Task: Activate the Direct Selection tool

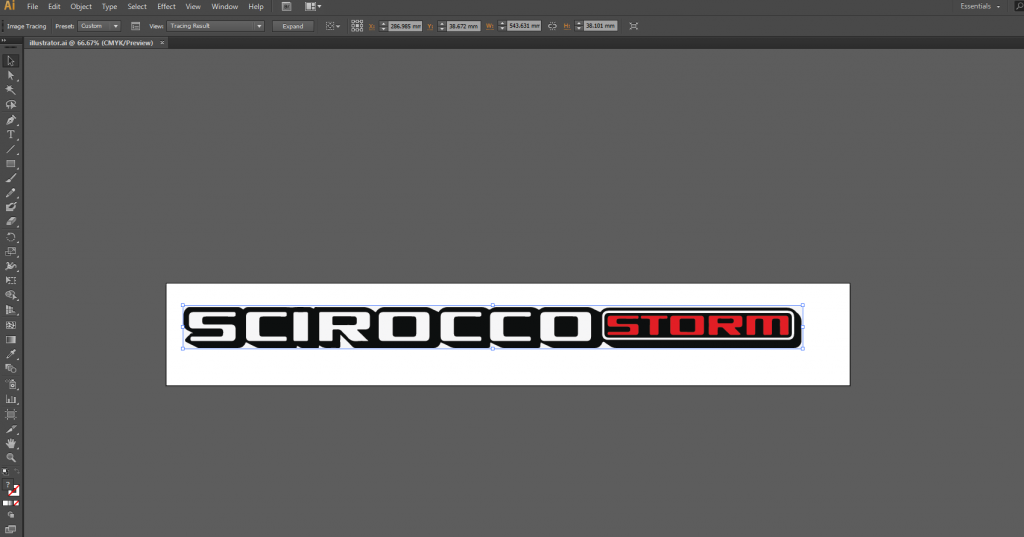Action: click(x=11, y=75)
